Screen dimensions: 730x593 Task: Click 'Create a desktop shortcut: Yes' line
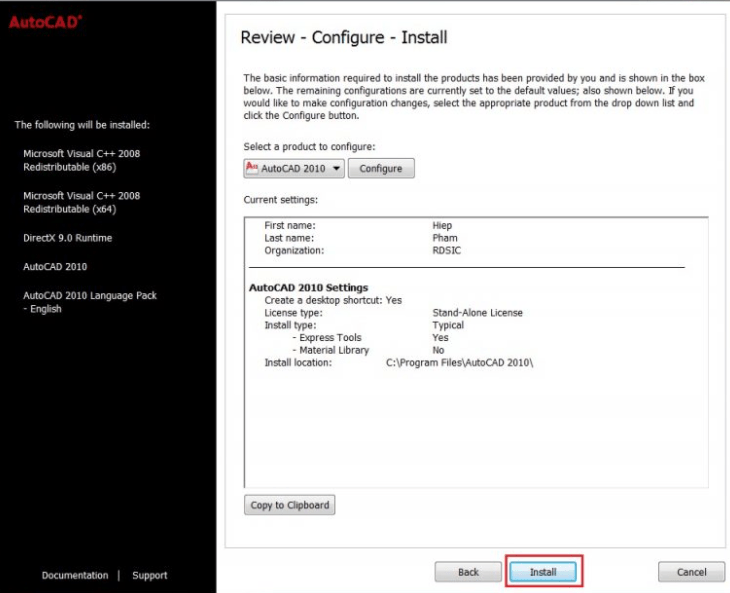(x=333, y=300)
